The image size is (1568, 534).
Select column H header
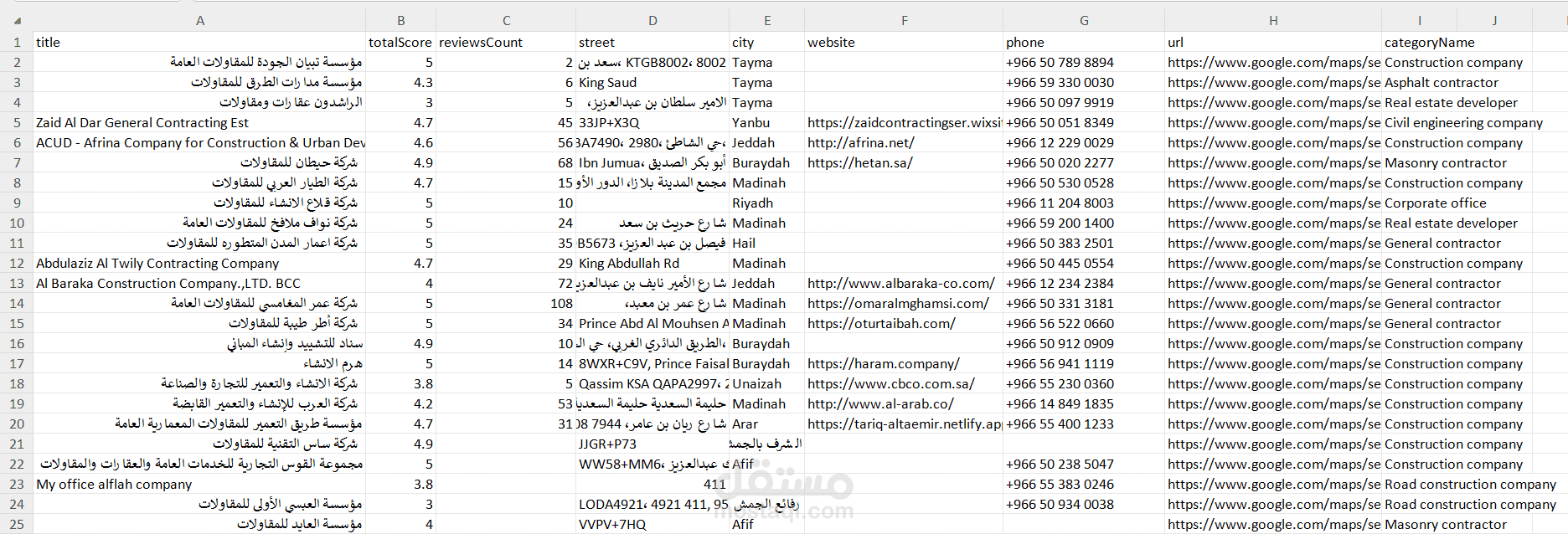click(x=1273, y=20)
